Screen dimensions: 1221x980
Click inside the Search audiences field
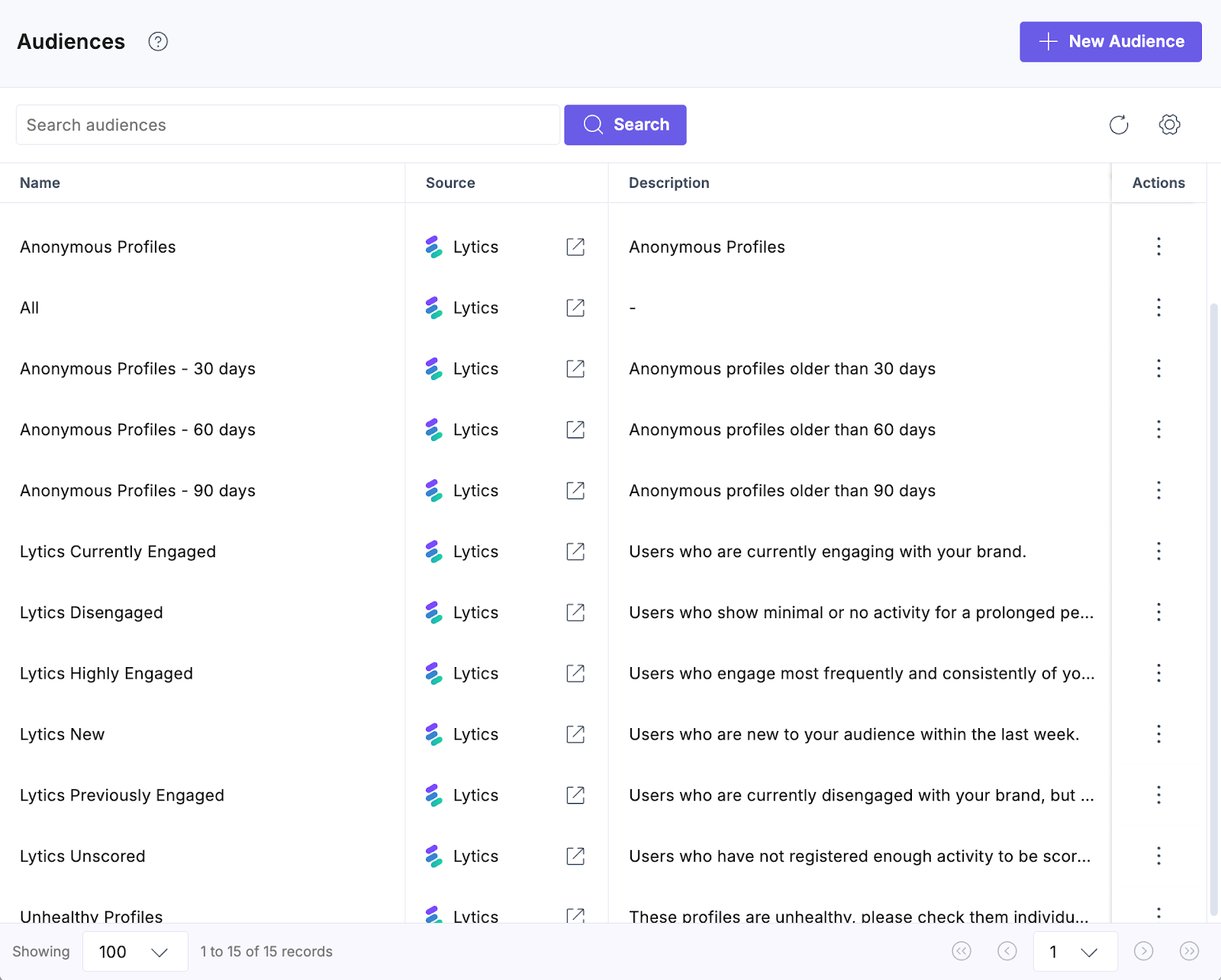pyautogui.click(x=288, y=124)
